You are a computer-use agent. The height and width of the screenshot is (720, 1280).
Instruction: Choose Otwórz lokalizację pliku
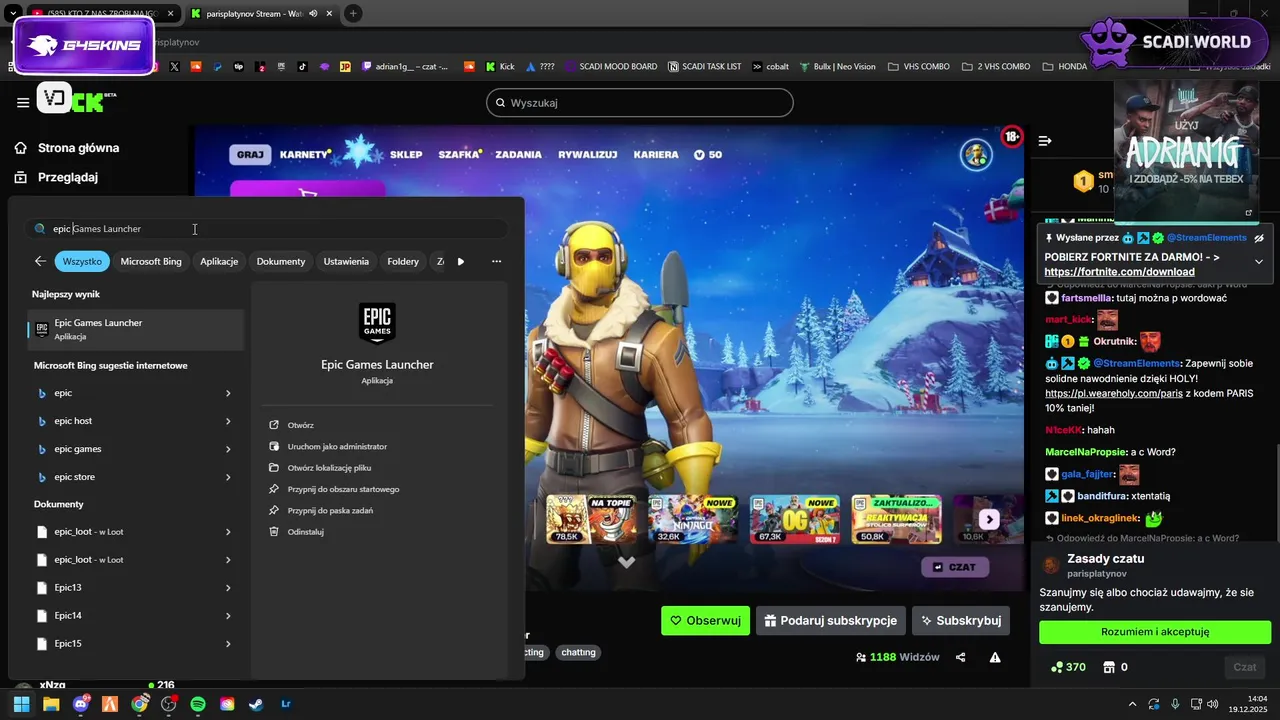320,467
